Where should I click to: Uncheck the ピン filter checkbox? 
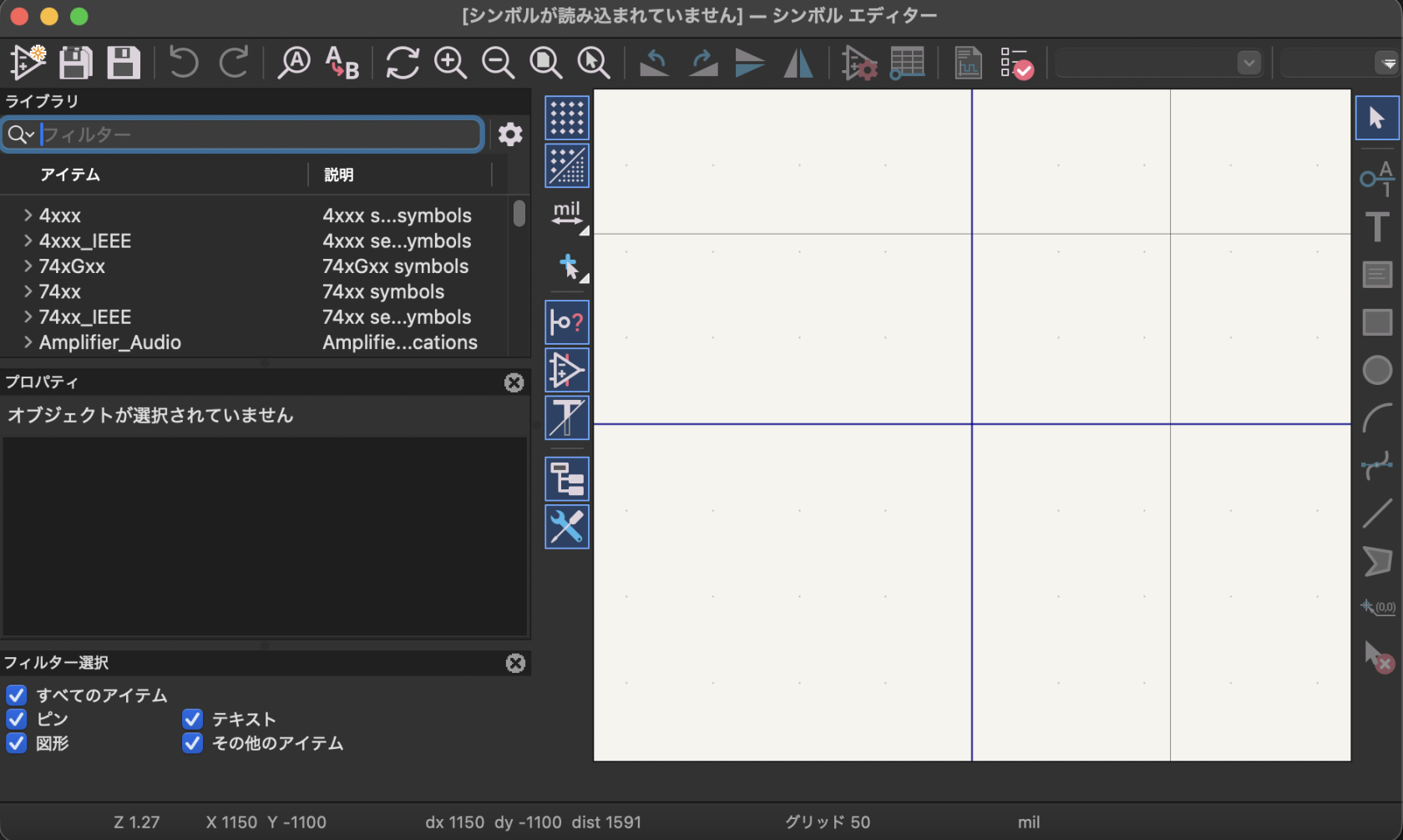coord(17,719)
